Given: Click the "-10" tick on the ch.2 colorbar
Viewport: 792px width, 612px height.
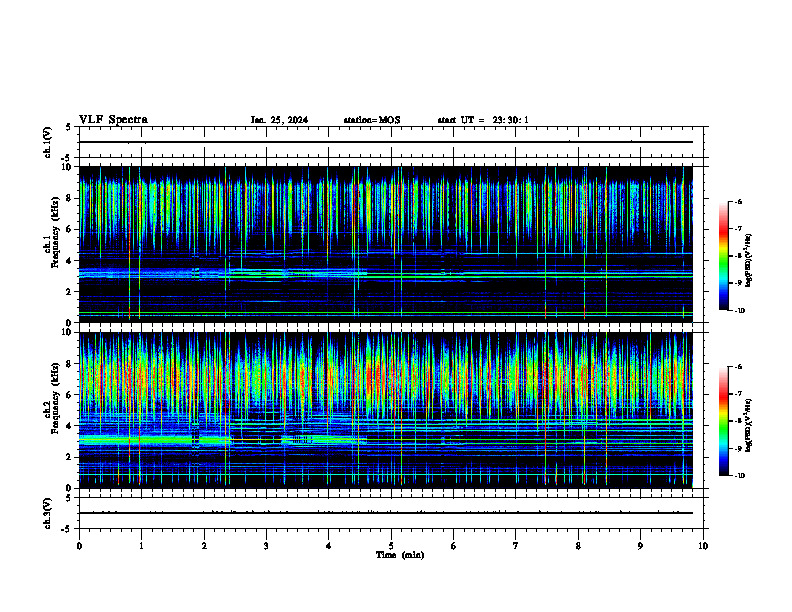Looking at the screenshot, I should [x=740, y=475].
